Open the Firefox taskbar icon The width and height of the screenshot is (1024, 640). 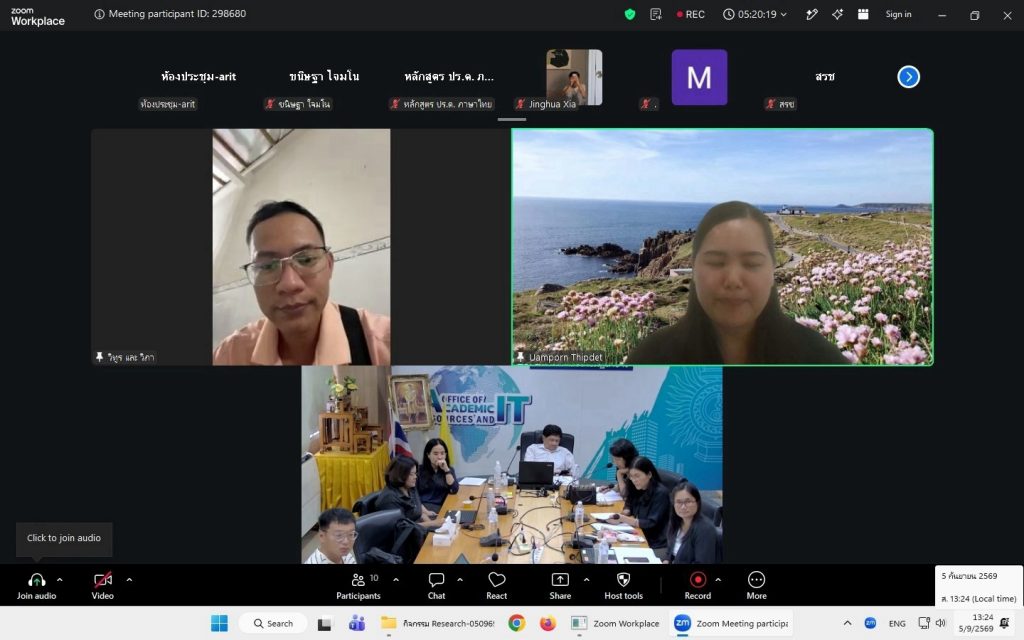(547, 624)
